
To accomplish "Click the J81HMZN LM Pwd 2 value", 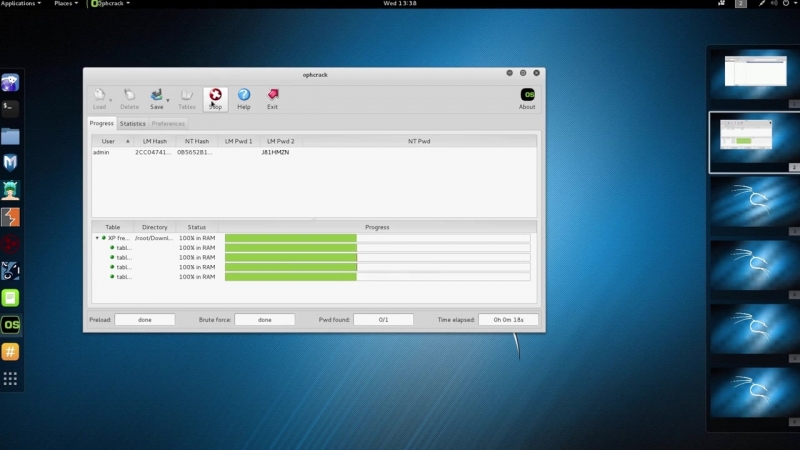I will point(276,152).
